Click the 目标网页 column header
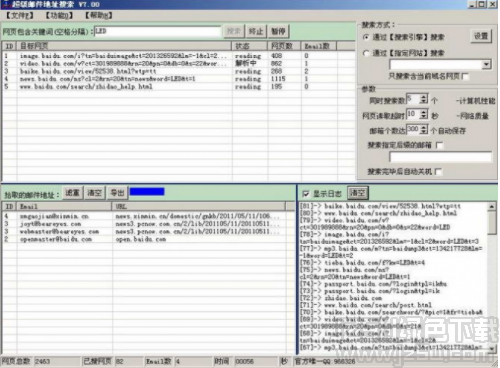Viewport: 500px width, 368px height. tap(124, 46)
